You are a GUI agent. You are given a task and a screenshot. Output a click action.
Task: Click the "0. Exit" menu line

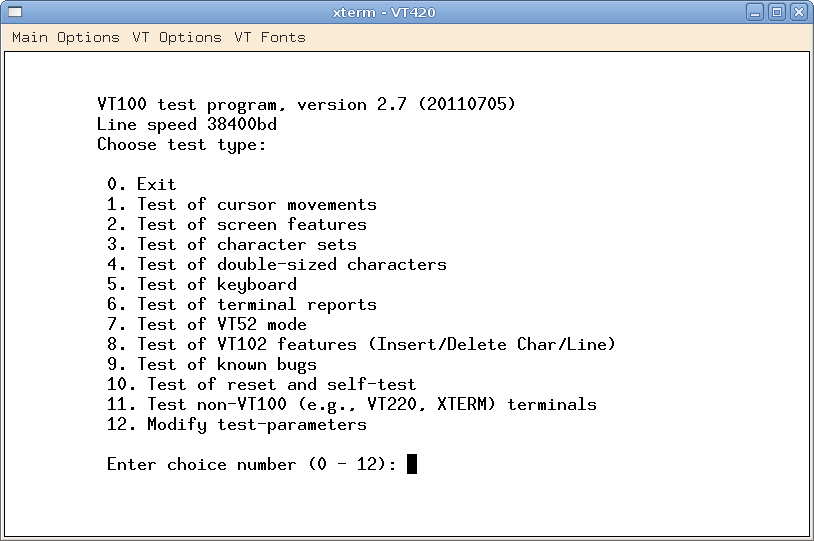[142, 184]
